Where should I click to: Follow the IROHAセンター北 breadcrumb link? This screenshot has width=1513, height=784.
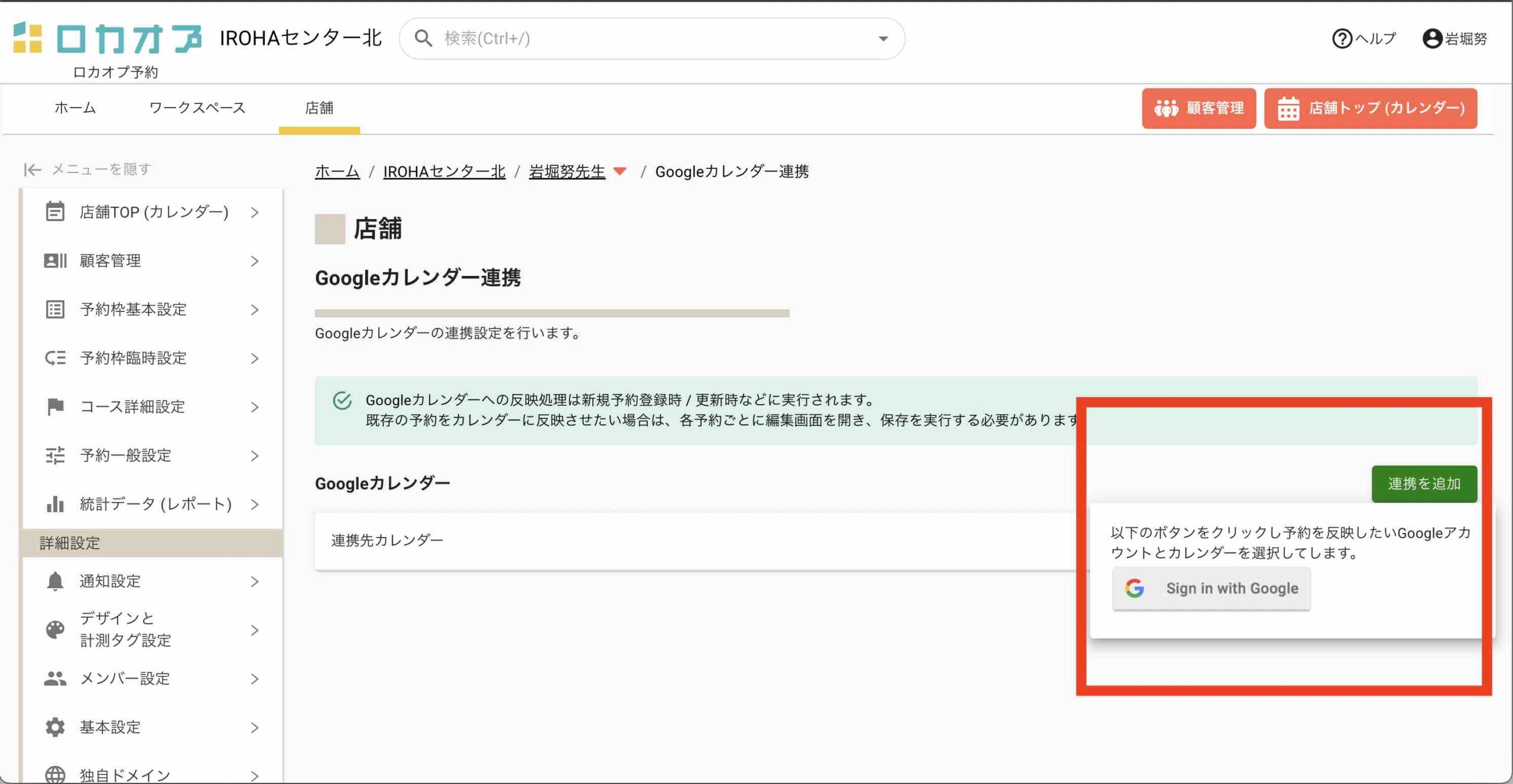[x=444, y=172]
